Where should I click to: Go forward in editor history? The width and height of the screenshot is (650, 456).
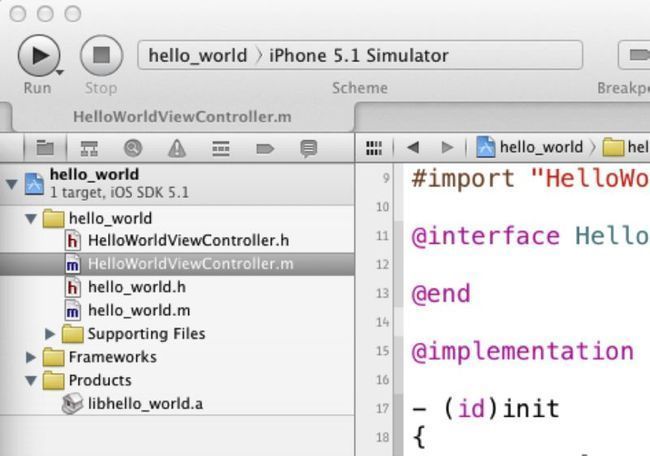447,147
